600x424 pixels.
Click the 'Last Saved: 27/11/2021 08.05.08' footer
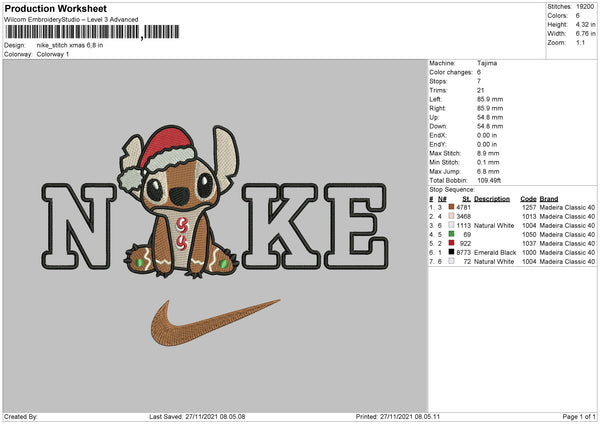click(x=197, y=416)
